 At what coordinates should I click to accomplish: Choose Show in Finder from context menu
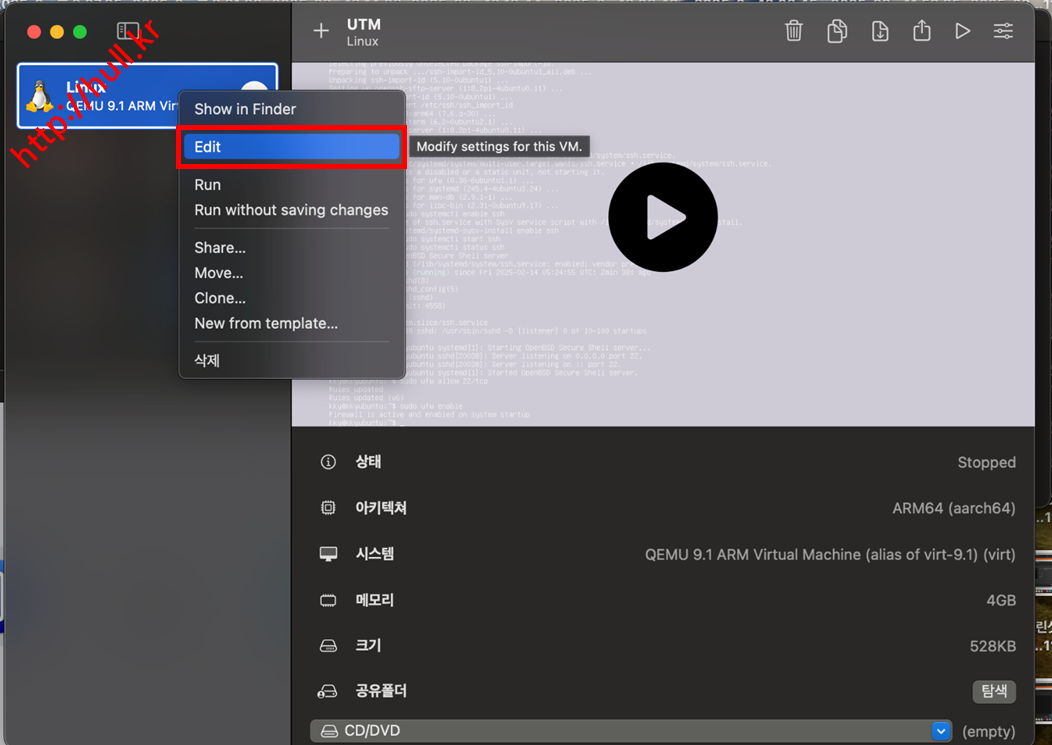[x=292, y=109]
